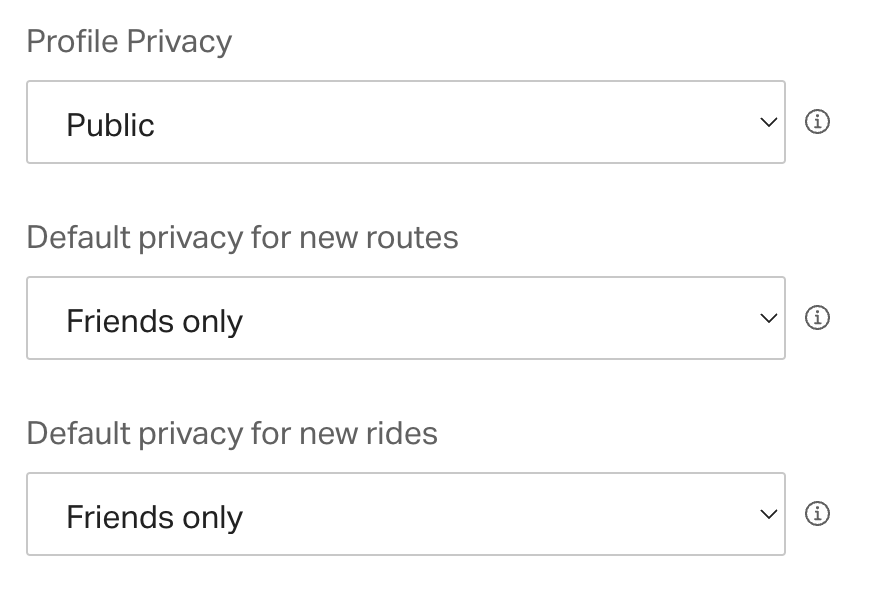Click the chevron arrow in Profile Privacy box

click(x=768, y=122)
